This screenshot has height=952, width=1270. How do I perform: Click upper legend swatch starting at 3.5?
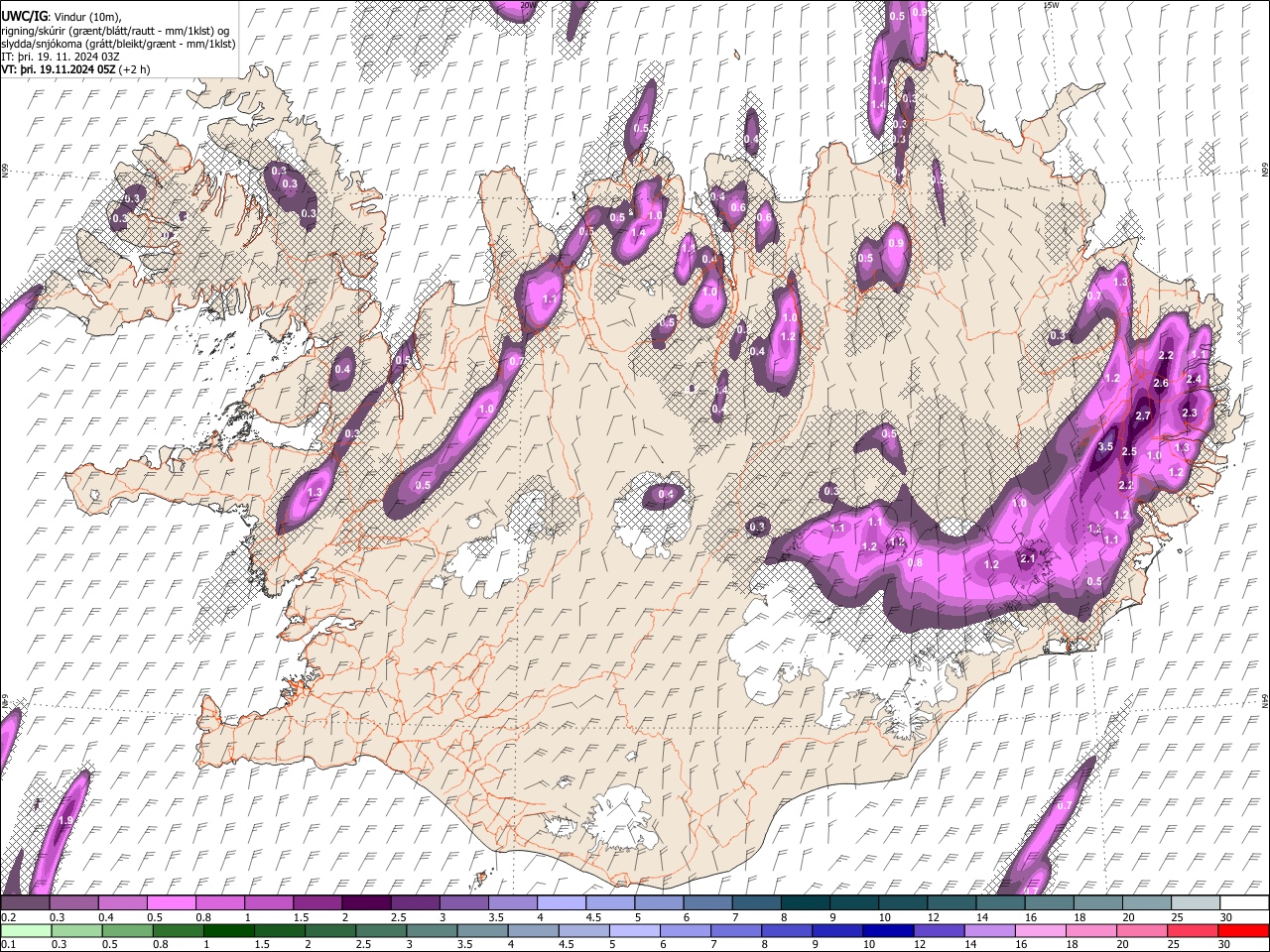[x=513, y=902]
